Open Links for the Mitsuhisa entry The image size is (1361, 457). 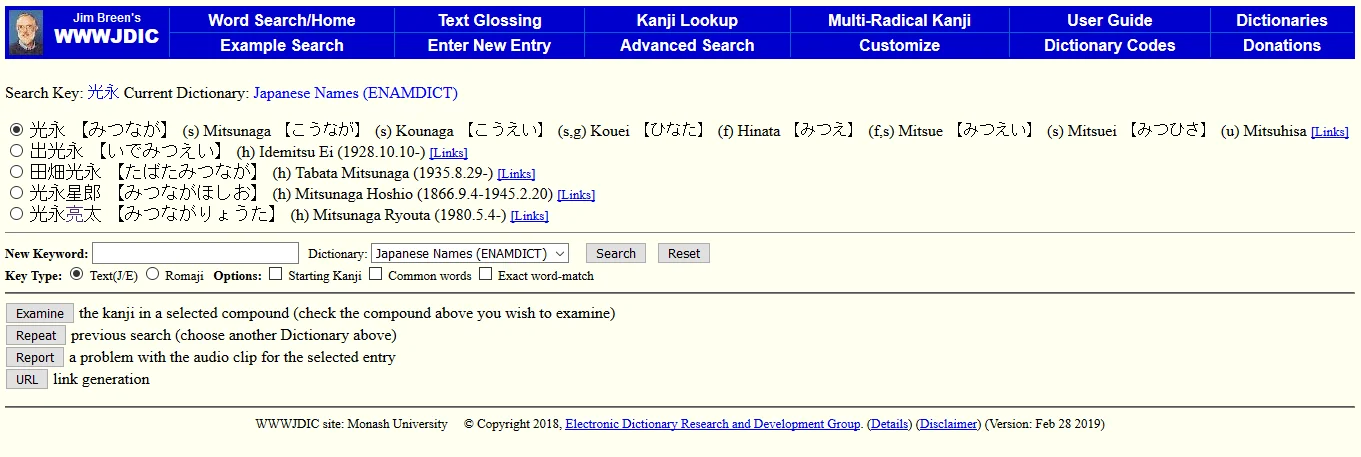(1329, 132)
